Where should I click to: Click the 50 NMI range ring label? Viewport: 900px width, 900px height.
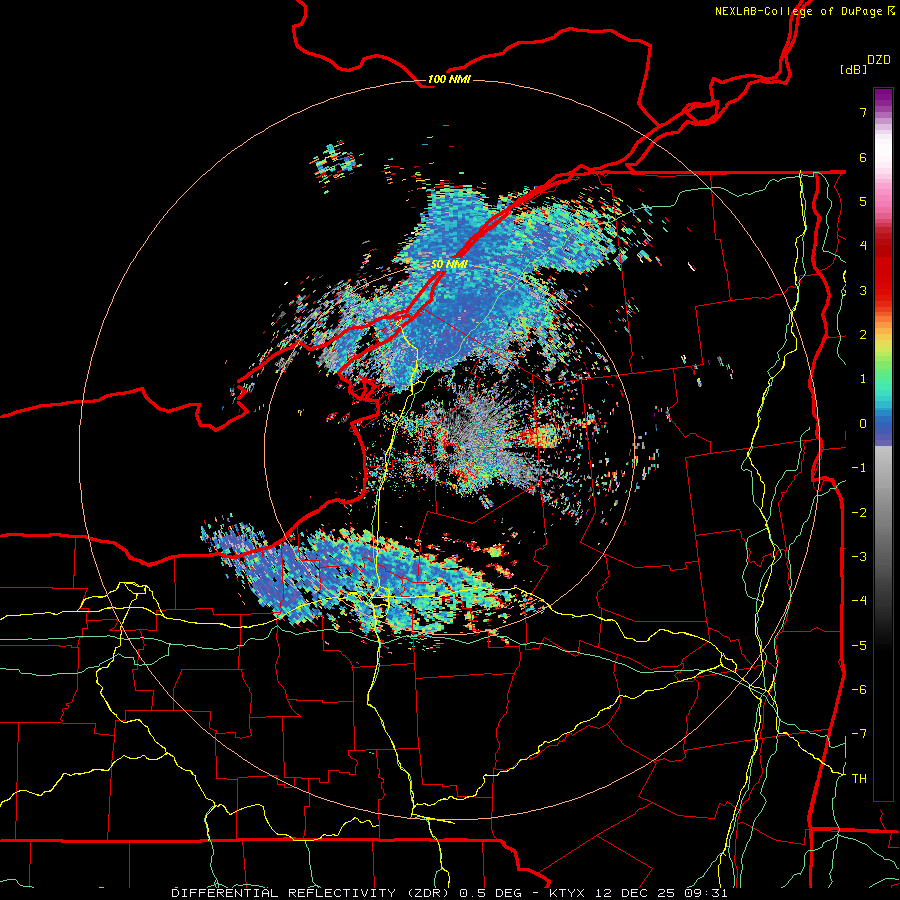coord(449,264)
